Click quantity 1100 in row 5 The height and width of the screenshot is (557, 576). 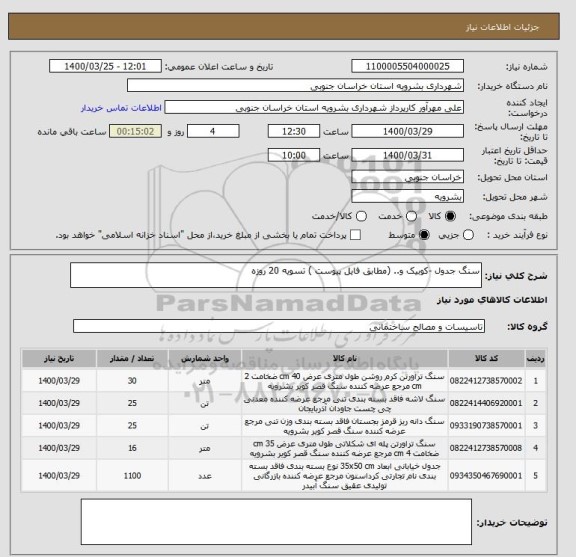132,475
